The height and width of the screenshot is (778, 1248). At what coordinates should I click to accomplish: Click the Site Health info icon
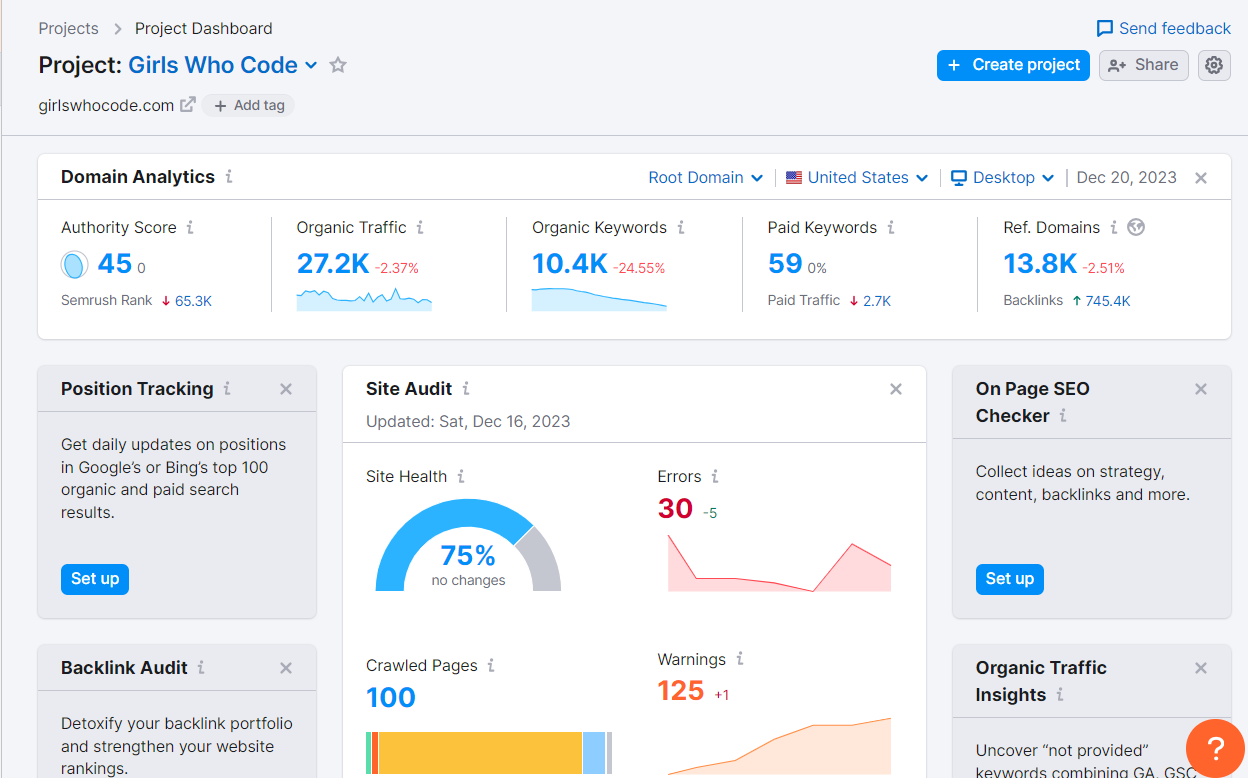click(461, 476)
